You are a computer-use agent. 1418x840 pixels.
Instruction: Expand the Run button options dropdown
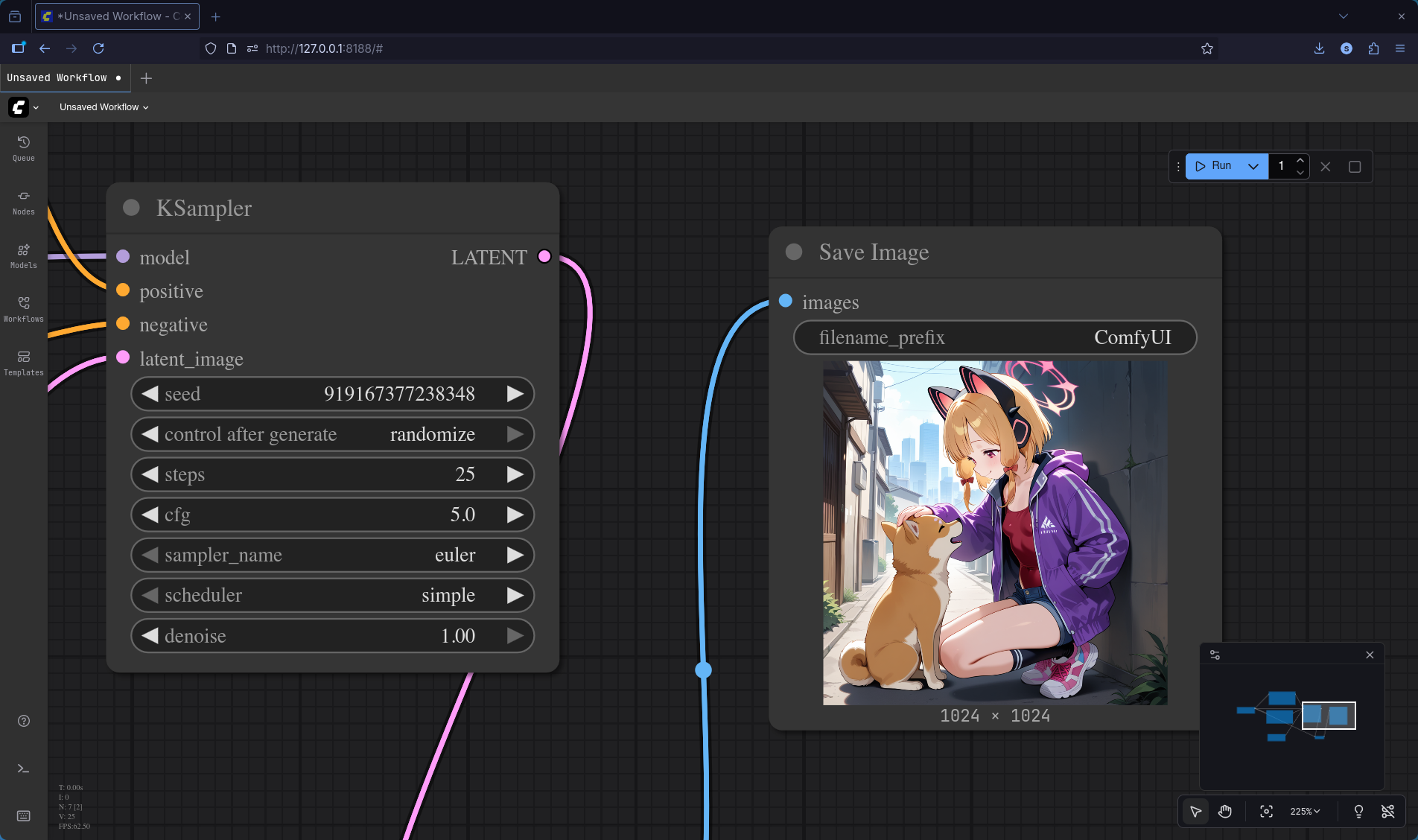click(1253, 166)
